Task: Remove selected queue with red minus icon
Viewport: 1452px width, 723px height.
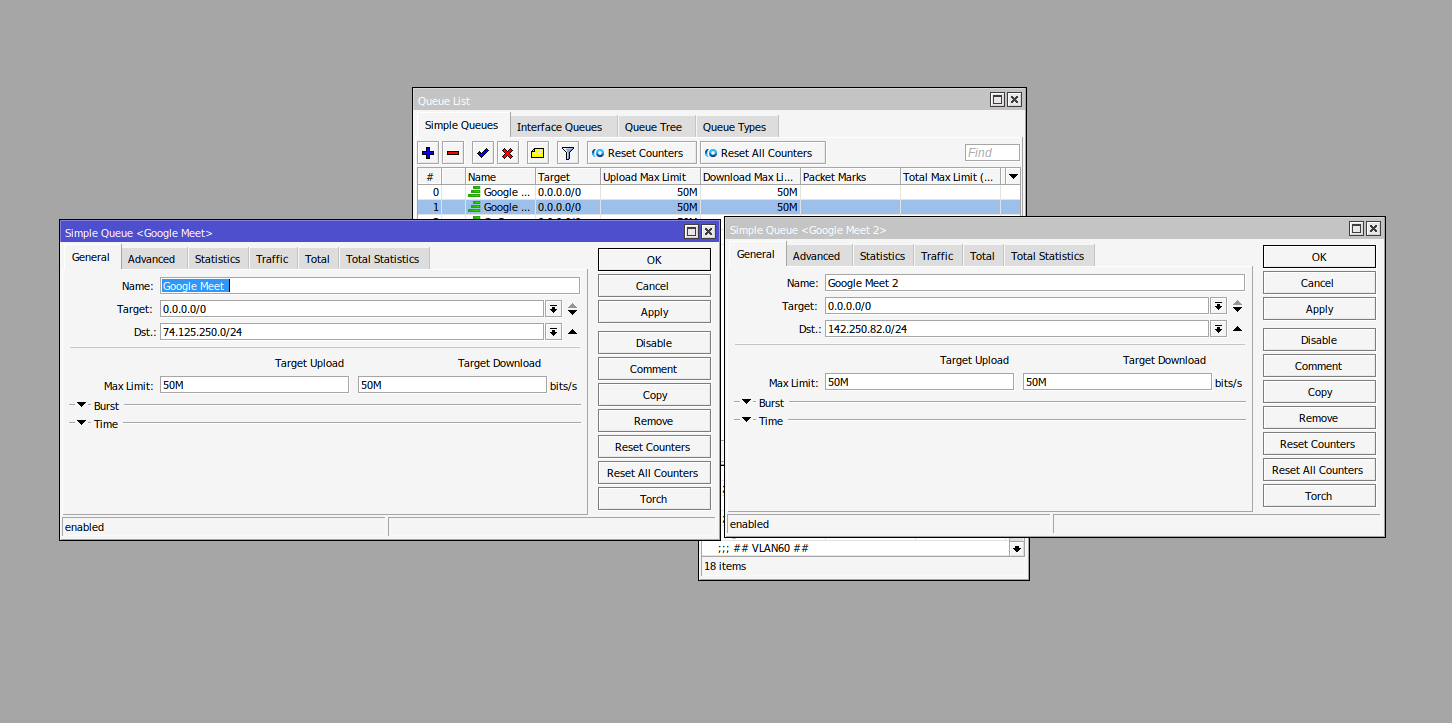Action: click(453, 153)
